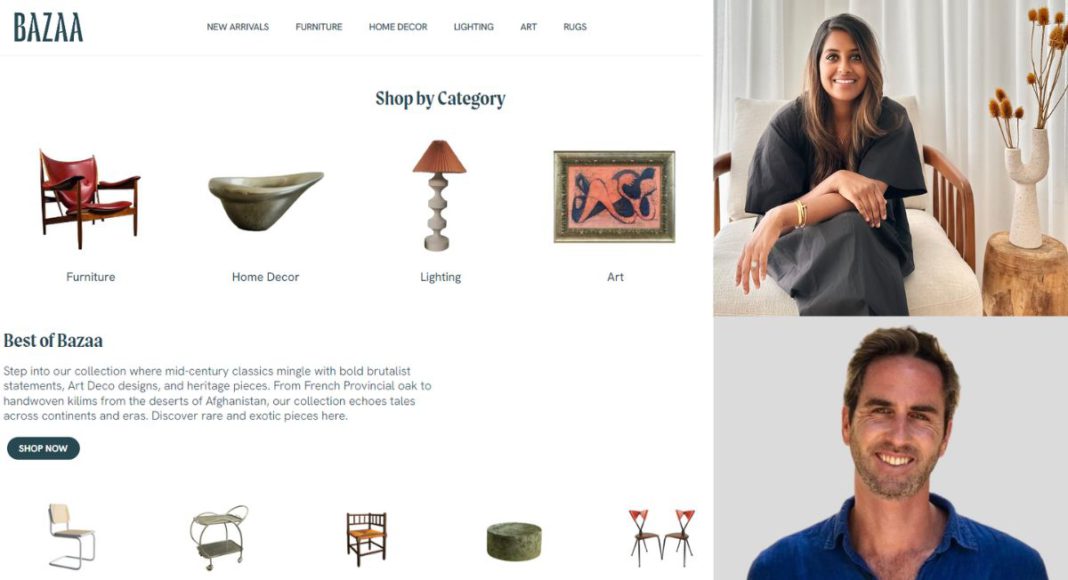Open the Furniture navigation link
The width and height of the screenshot is (1068, 580).
pyautogui.click(x=319, y=27)
